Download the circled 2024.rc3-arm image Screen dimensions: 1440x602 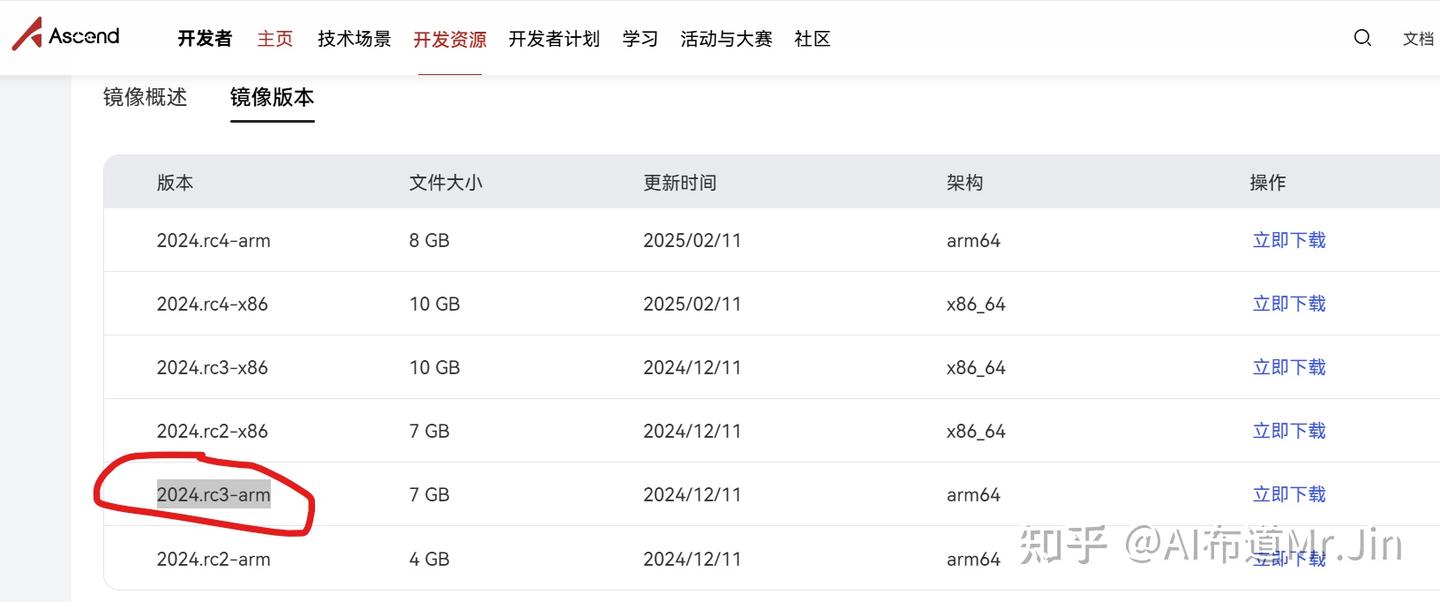pyautogui.click(x=1289, y=494)
